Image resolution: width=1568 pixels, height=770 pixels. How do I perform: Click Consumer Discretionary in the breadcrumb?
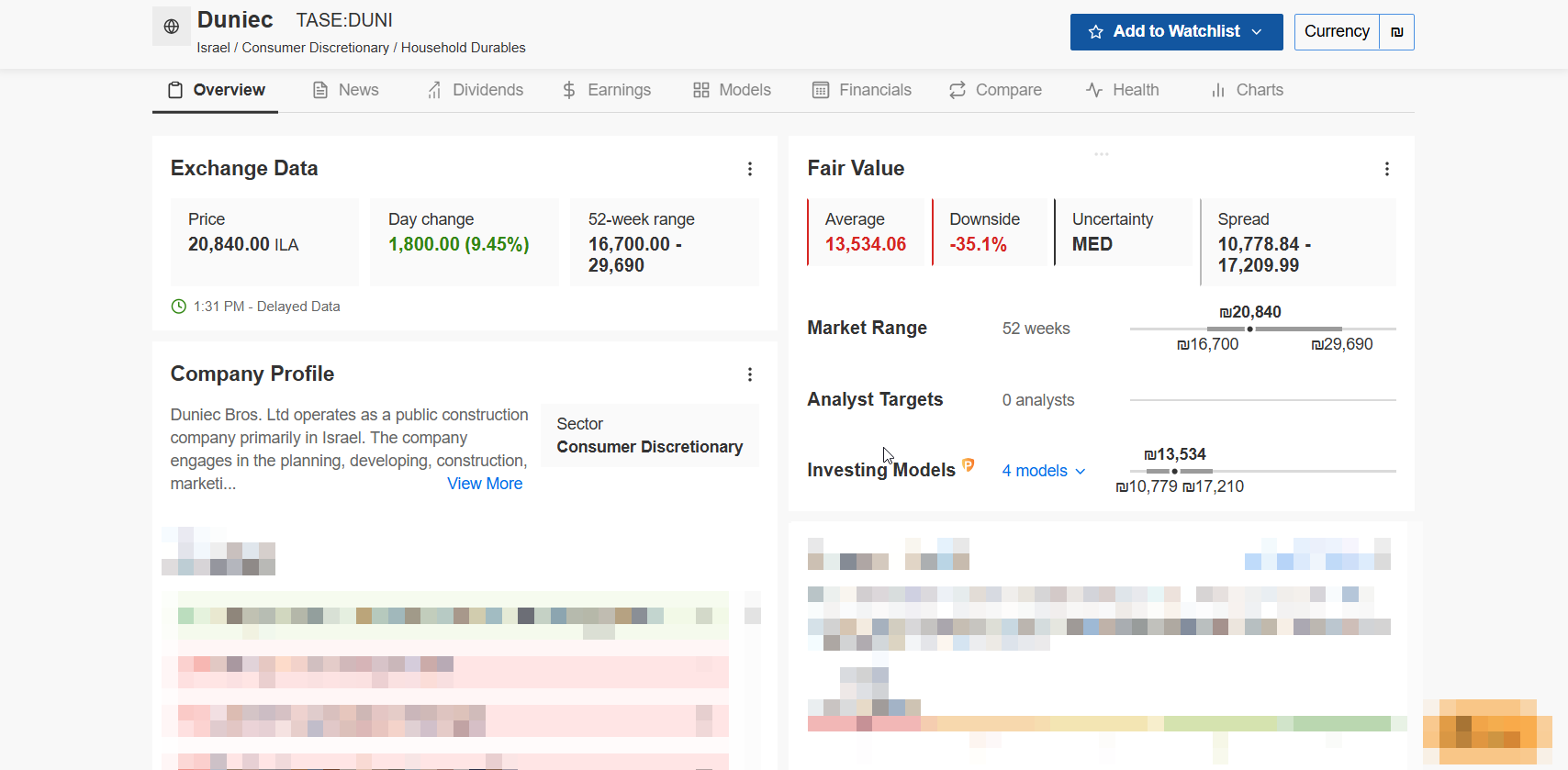click(x=316, y=48)
